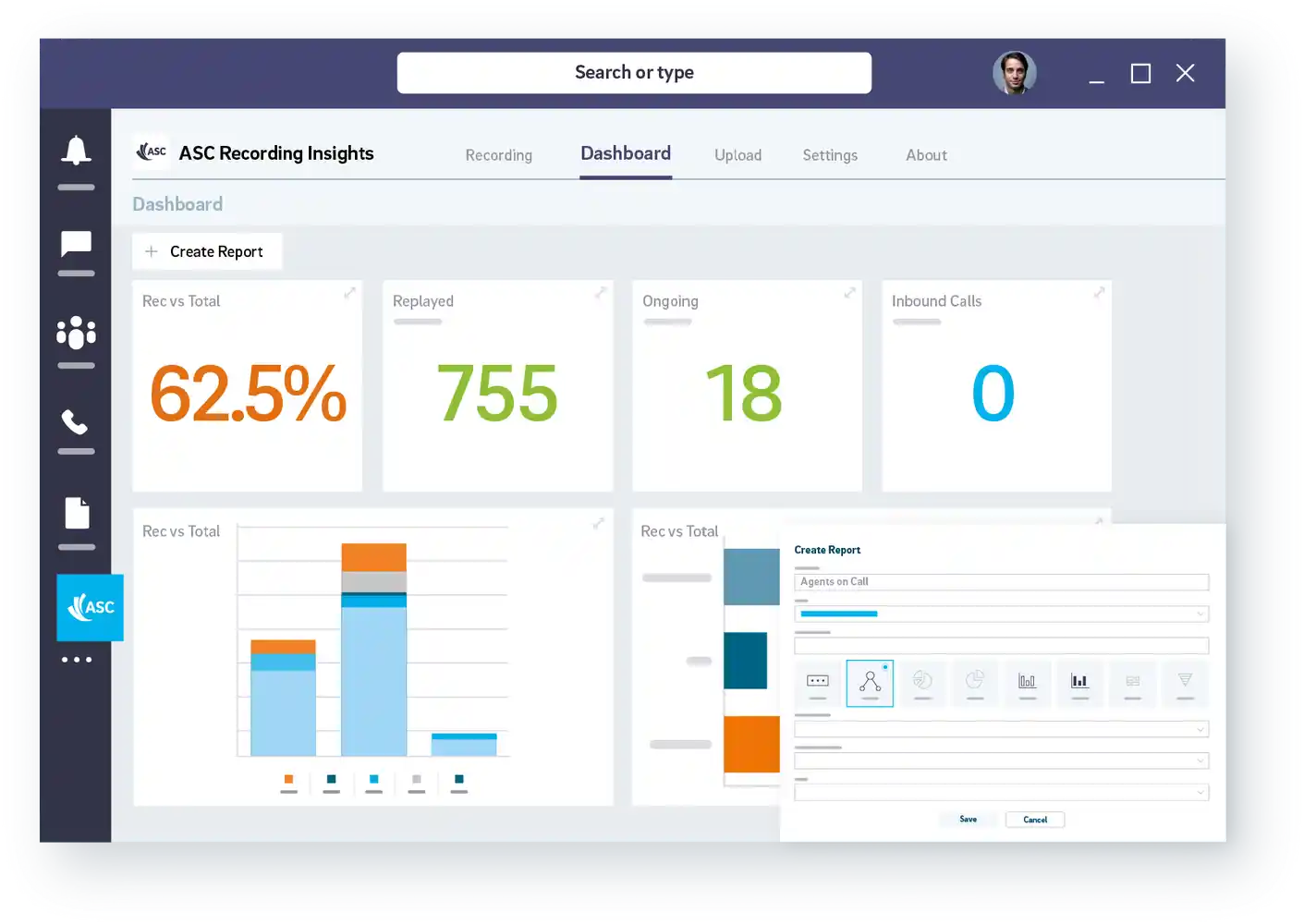
Task: Choose the outlined bar chart type icon
Action: coord(1027,683)
